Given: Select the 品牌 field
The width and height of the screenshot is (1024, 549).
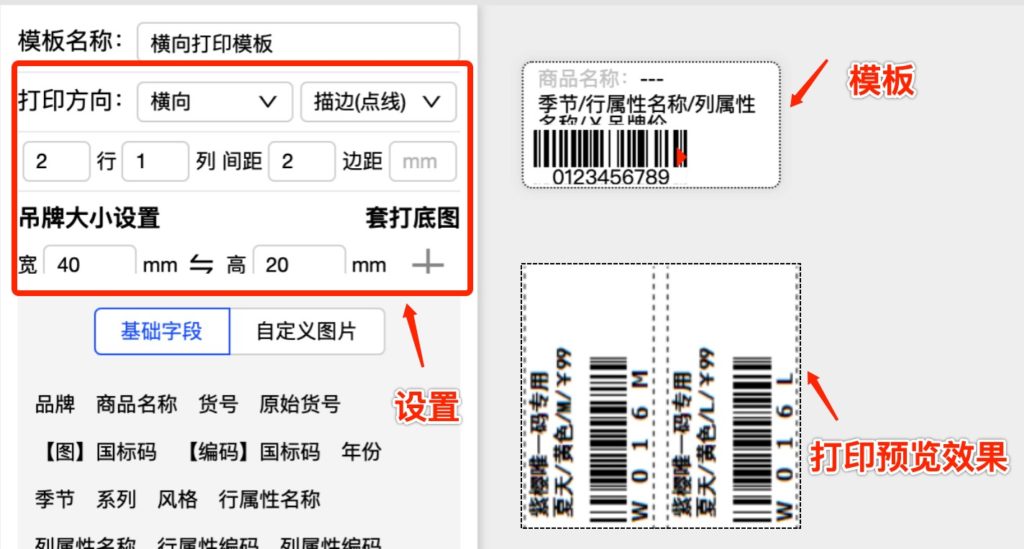Looking at the screenshot, I should coord(55,404).
